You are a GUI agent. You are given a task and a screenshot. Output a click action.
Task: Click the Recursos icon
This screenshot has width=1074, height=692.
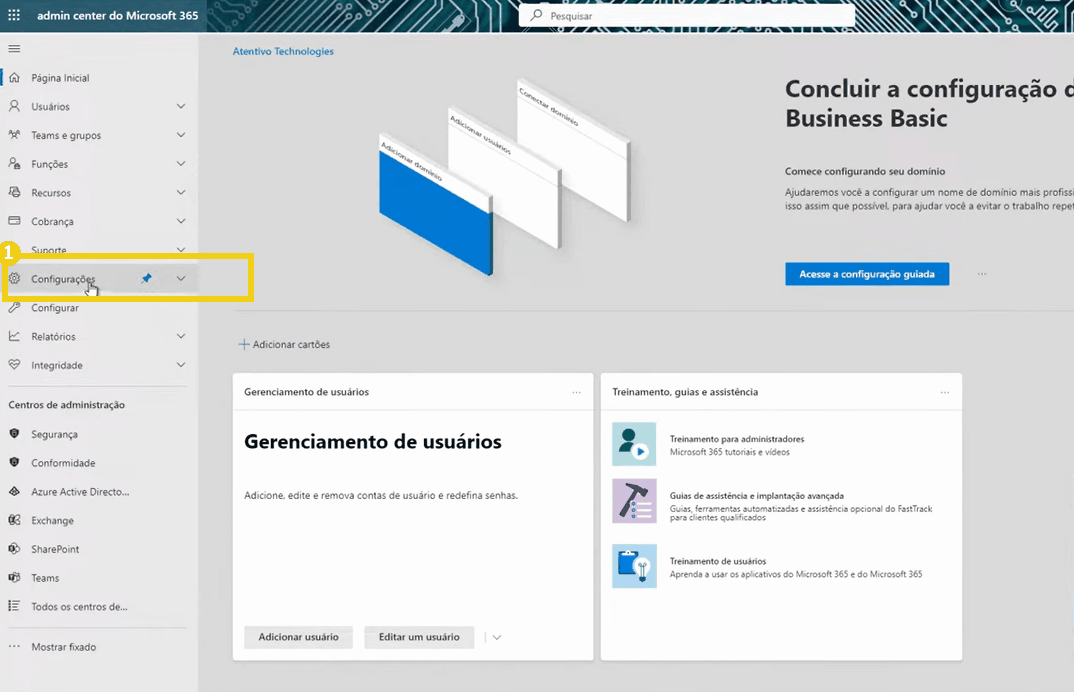(14, 193)
